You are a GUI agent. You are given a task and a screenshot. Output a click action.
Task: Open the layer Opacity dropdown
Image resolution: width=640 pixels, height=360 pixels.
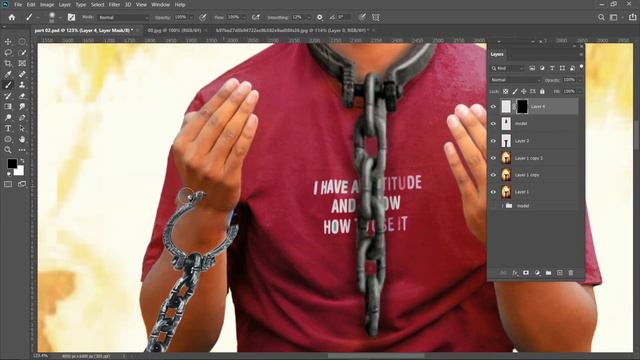580,80
